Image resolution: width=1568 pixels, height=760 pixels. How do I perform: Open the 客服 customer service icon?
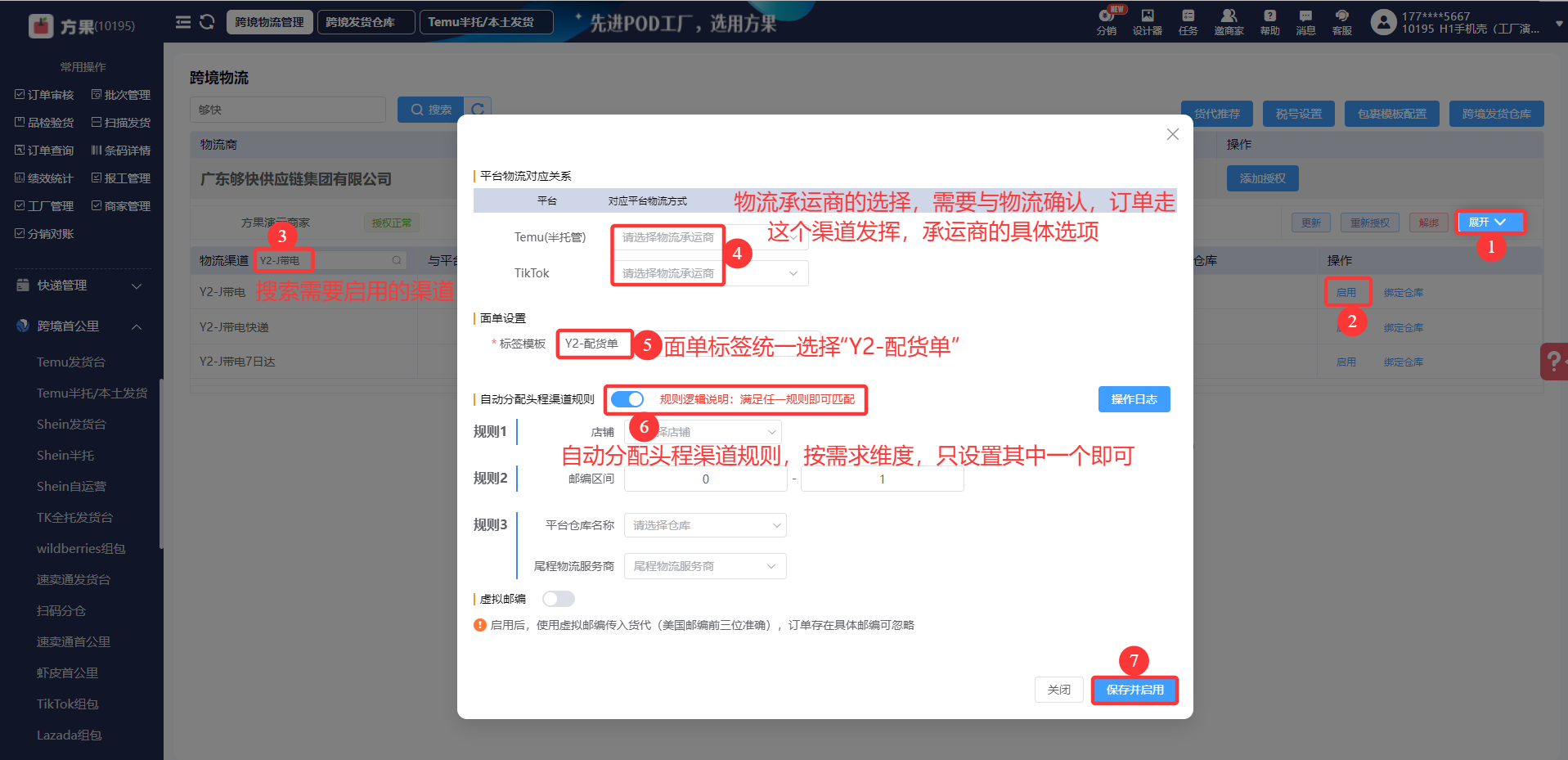(1342, 21)
